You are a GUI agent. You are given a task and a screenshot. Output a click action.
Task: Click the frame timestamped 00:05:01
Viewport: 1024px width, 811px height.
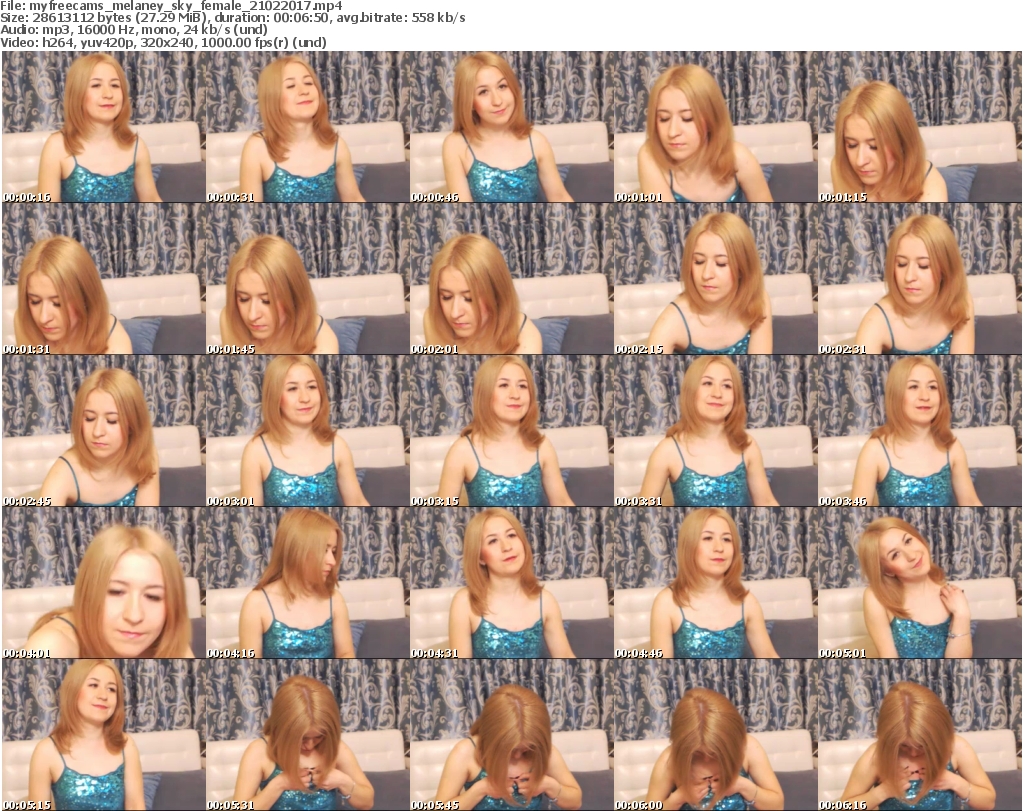click(x=919, y=583)
